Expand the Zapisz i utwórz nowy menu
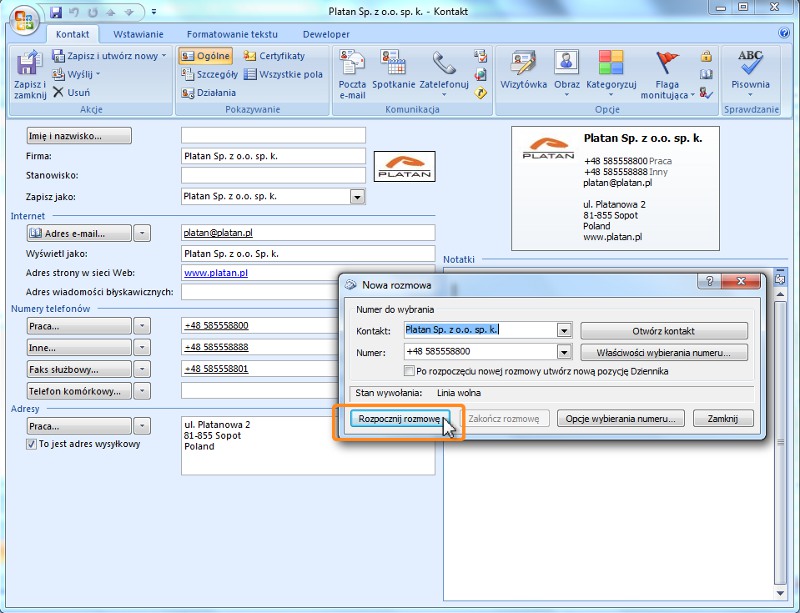This screenshot has width=800, height=613. point(164,56)
